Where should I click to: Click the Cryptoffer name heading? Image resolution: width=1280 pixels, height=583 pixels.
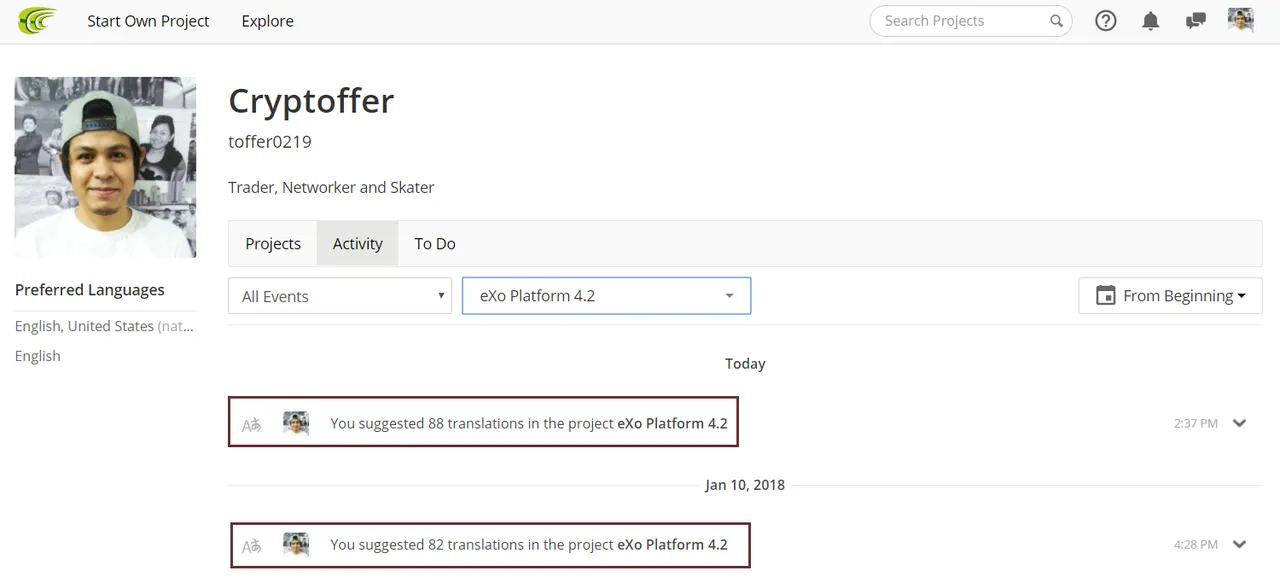coord(311,101)
